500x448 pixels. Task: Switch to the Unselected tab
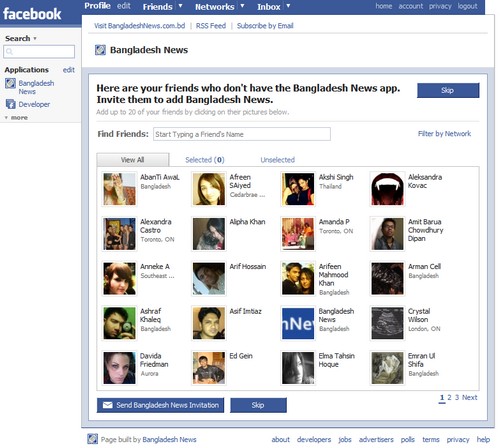(278, 160)
